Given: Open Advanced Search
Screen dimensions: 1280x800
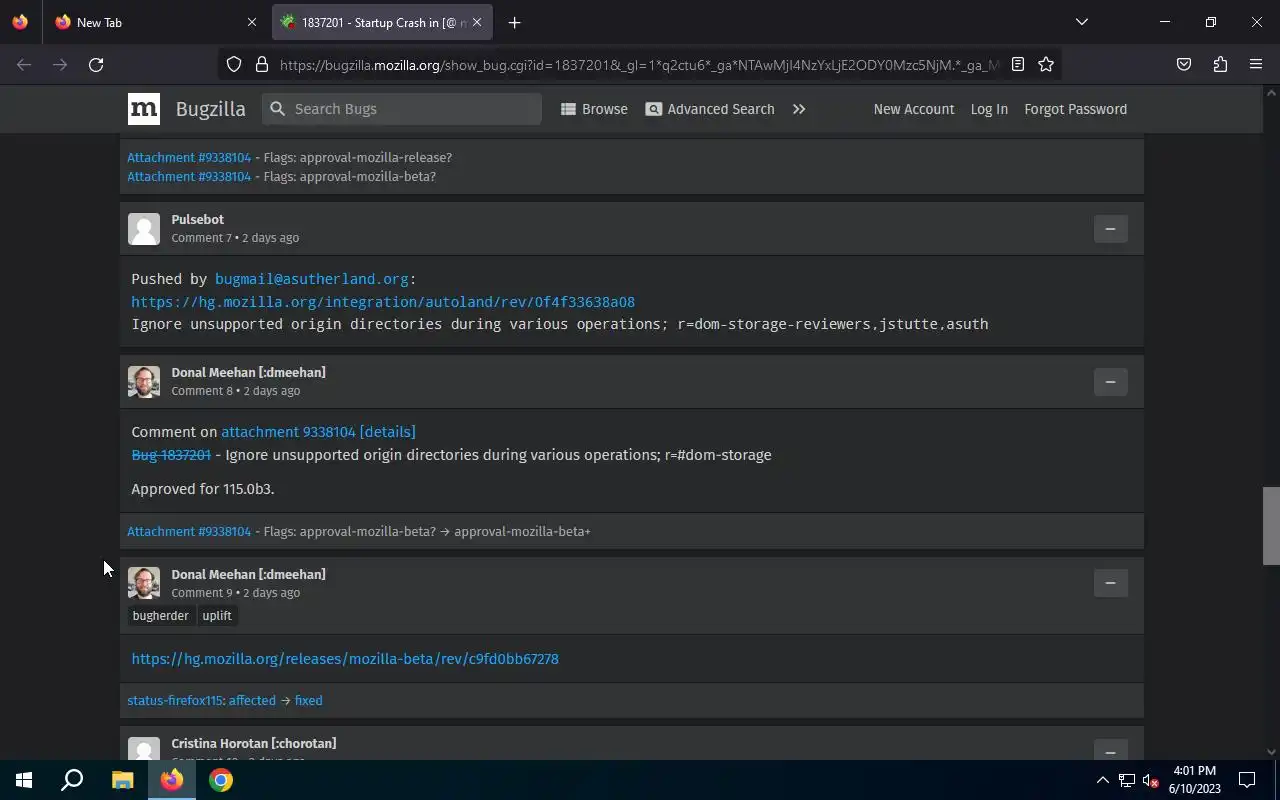Looking at the screenshot, I should [710, 109].
